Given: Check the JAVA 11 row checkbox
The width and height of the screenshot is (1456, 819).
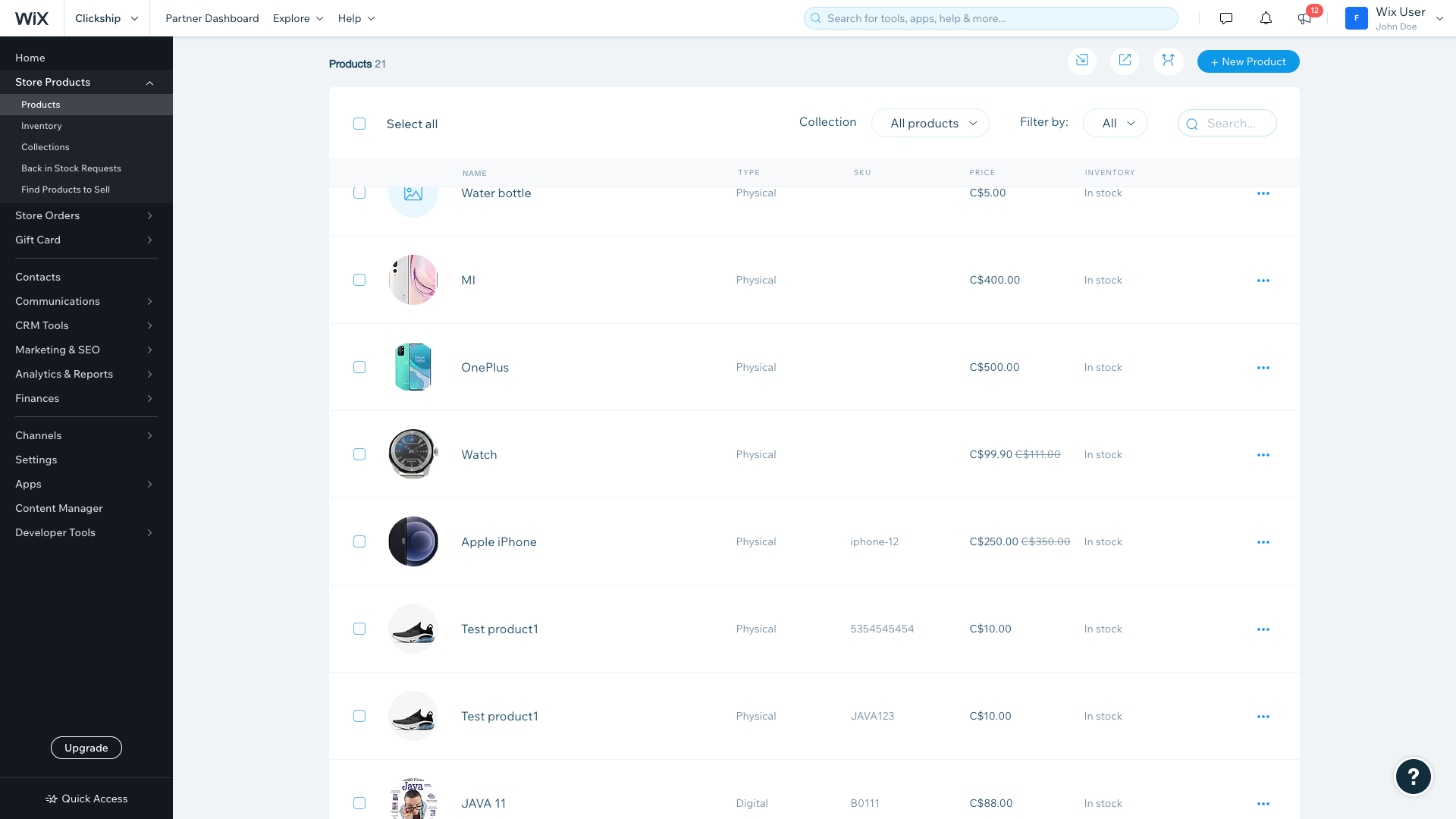Looking at the screenshot, I should [359, 803].
